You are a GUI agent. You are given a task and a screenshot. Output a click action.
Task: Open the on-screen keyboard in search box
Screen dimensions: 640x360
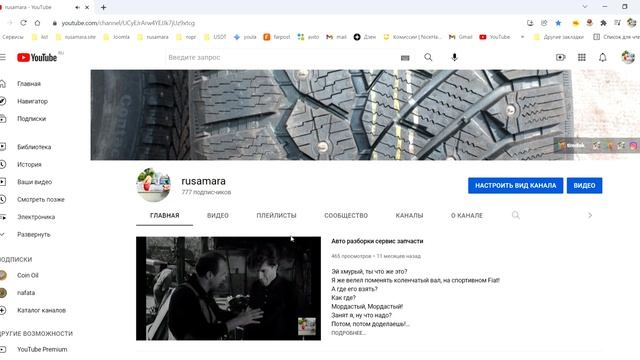pyautogui.click(x=405, y=58)
